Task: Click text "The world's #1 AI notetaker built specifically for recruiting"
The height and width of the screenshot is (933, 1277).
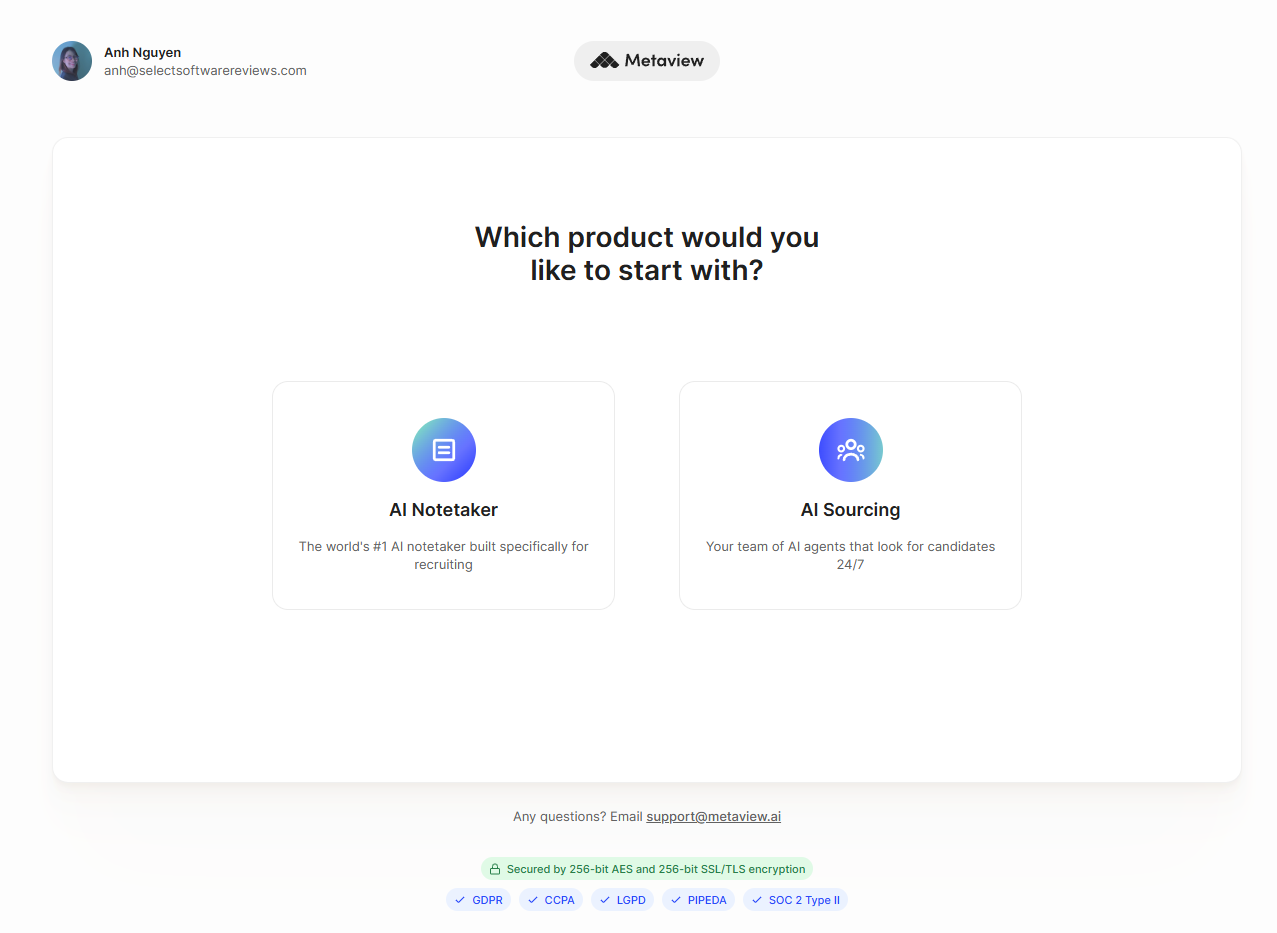Action: pyautogui.click(x=444, y=555)
